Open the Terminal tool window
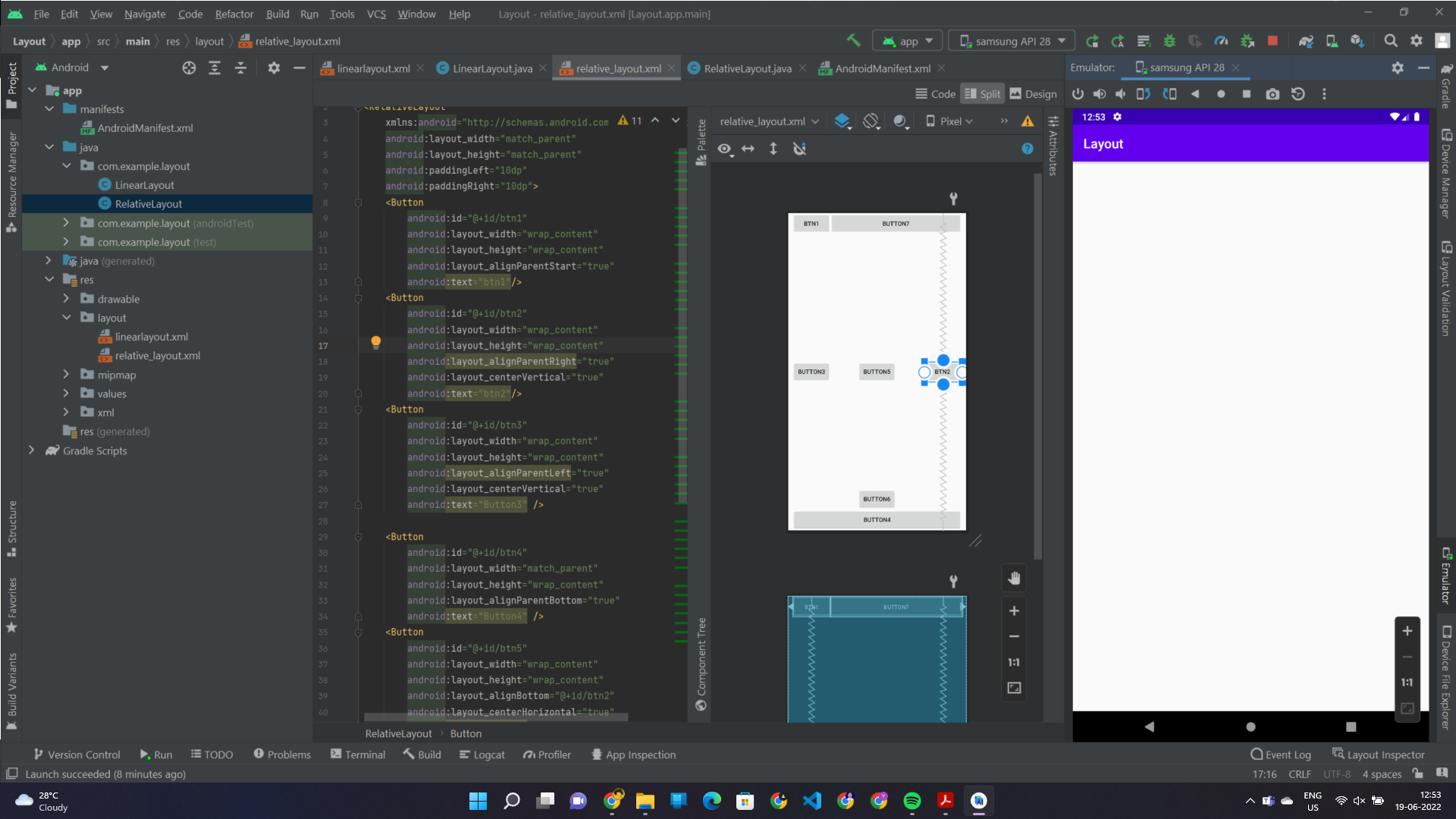The width and height of the screenshot is (1456, 819). (x=358, y=755)
